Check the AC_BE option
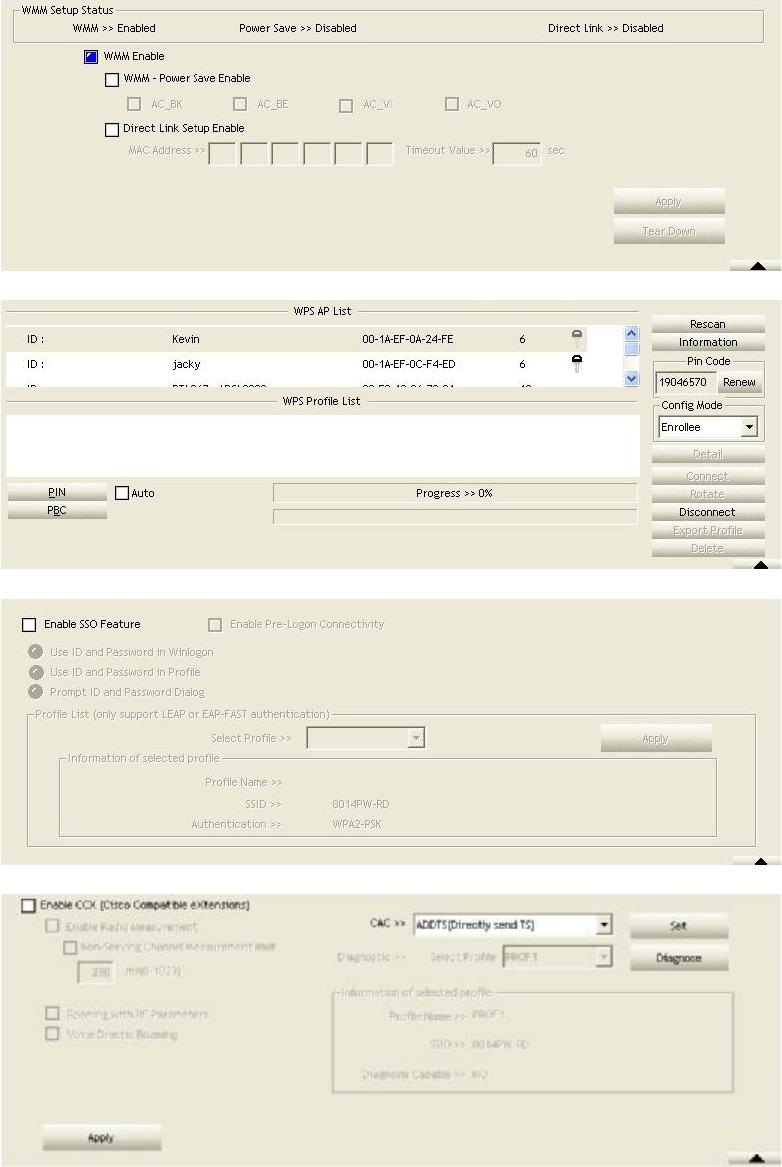 click(x=240, y=104)
